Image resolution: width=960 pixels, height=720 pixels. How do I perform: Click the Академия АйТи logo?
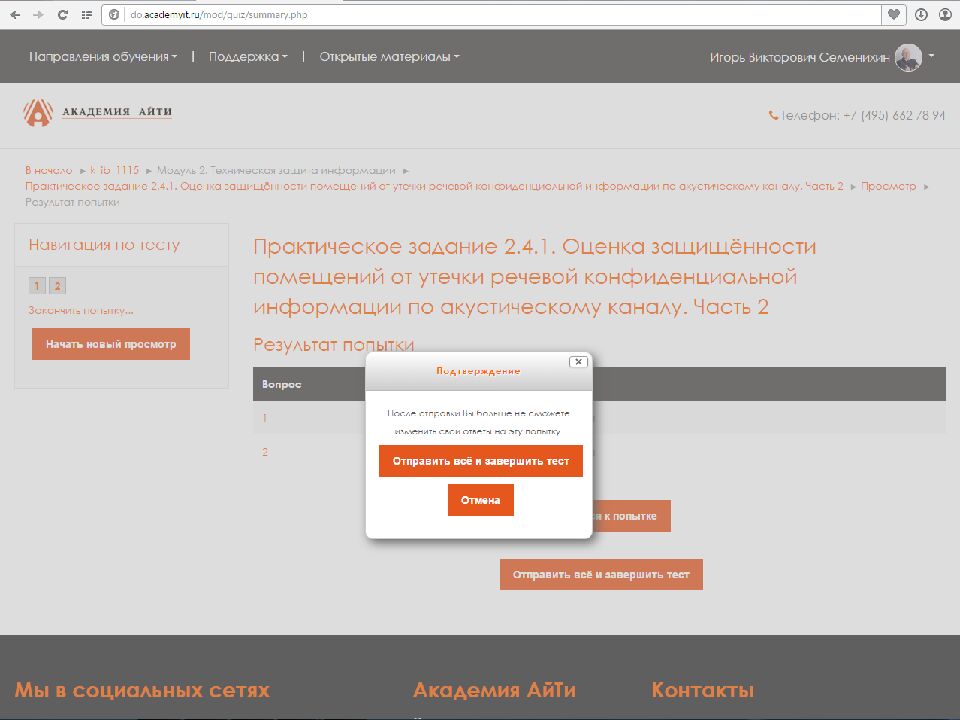(97, 113)
